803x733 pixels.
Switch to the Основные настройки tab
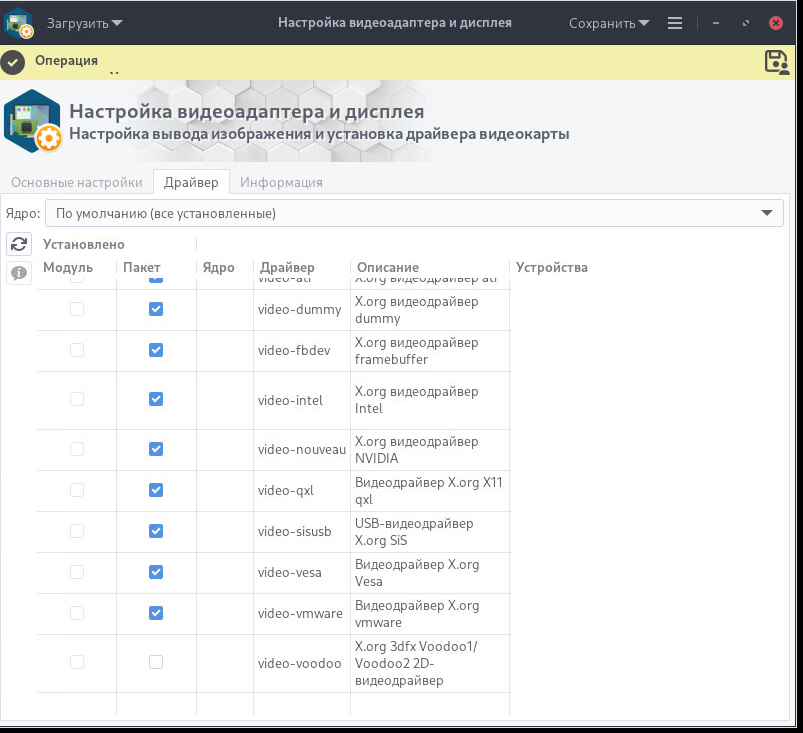(77, 182)
